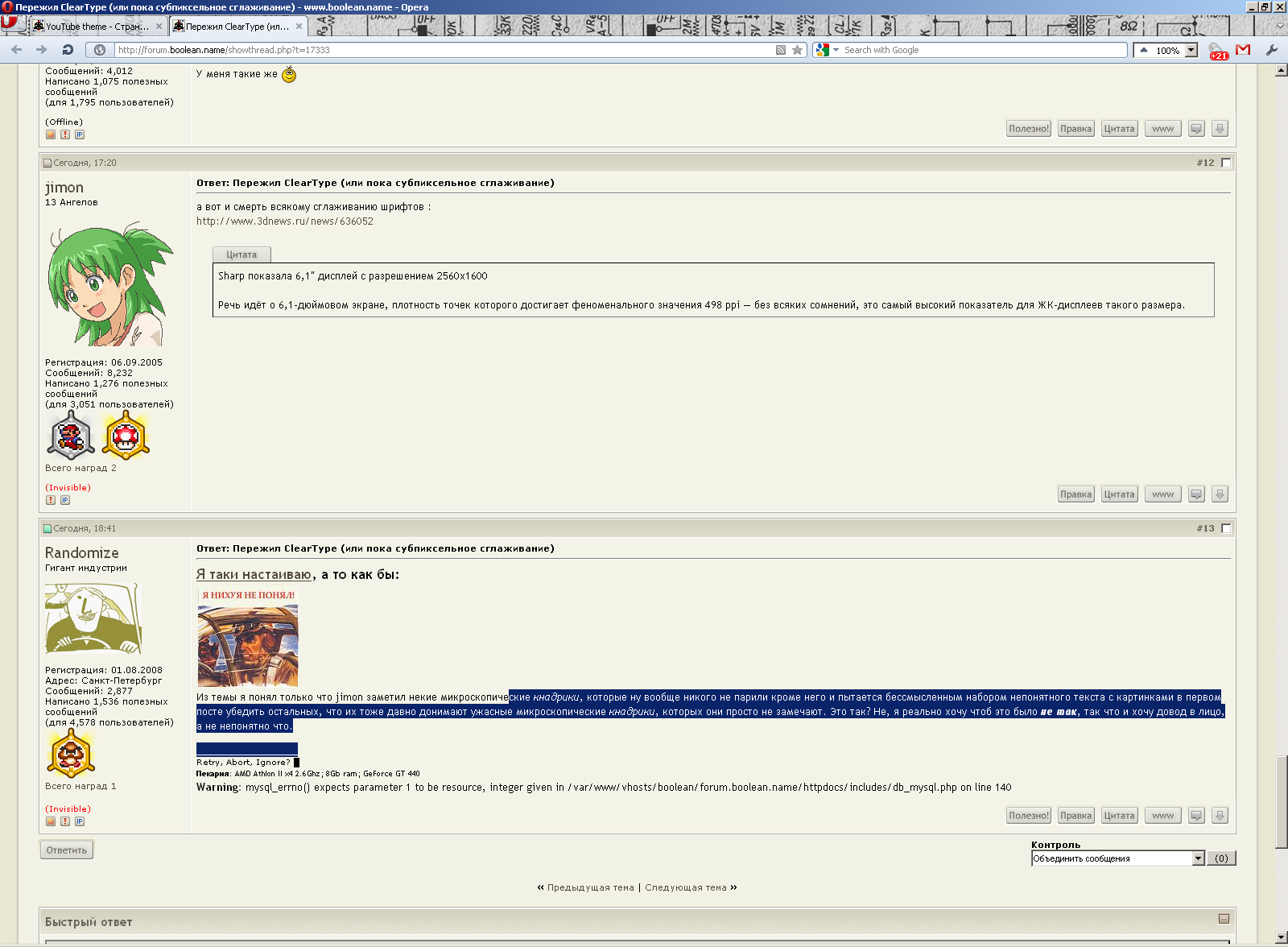Tick the checkbox for post #12
The height and width of the screenshot is (947, 1288).
(x=1226, y=163)
